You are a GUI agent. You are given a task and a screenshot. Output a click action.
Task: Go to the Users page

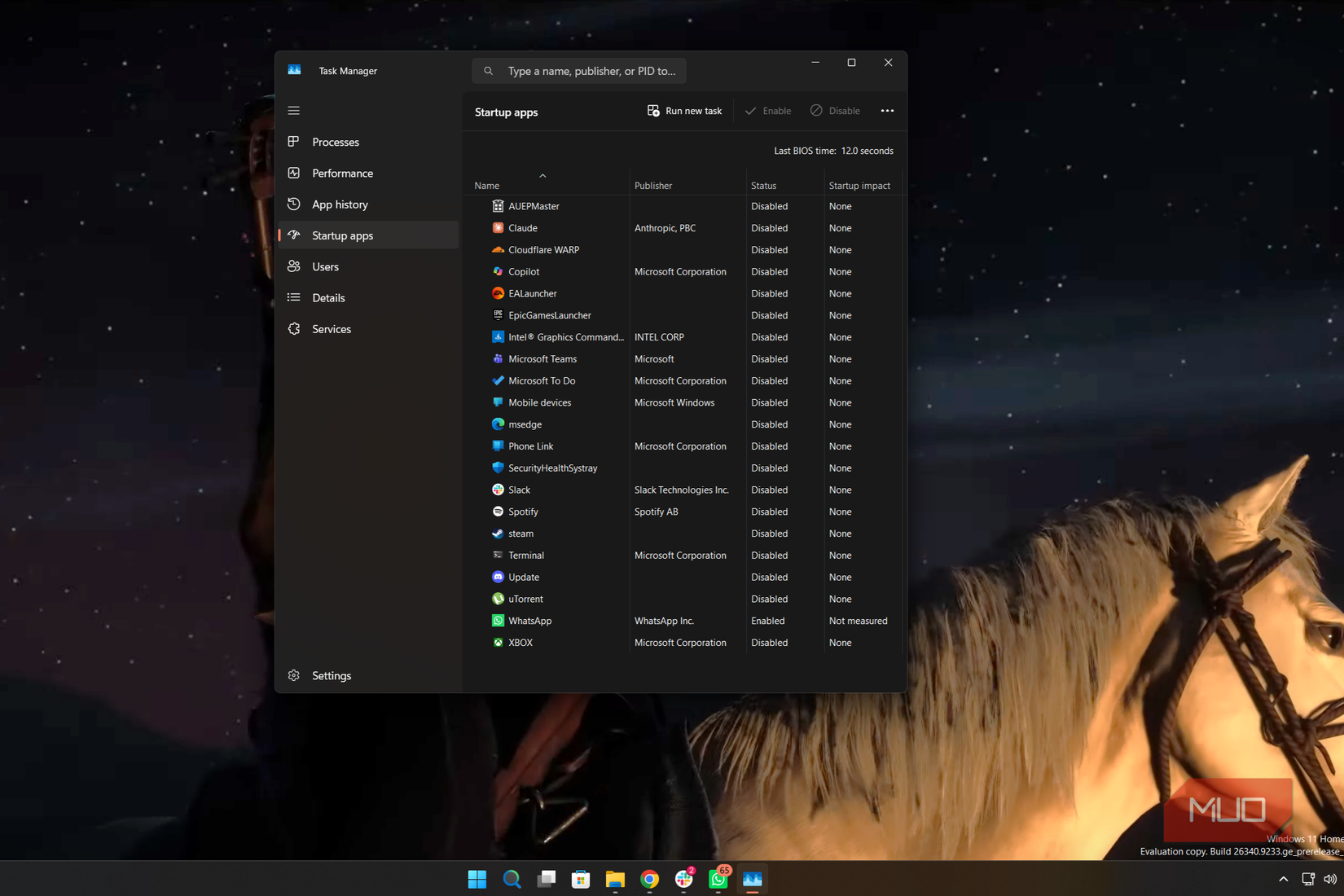tap(368, 266)
